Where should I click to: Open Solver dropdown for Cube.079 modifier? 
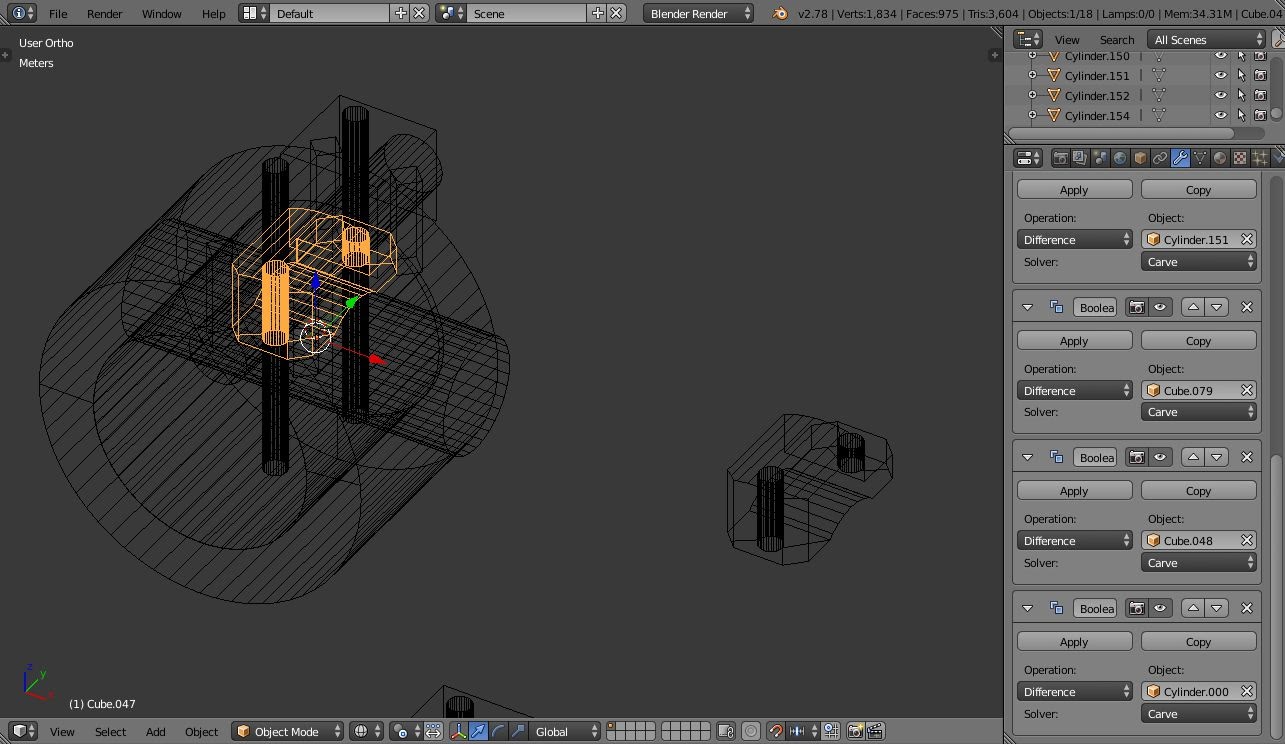click(x=1198, y=412)
